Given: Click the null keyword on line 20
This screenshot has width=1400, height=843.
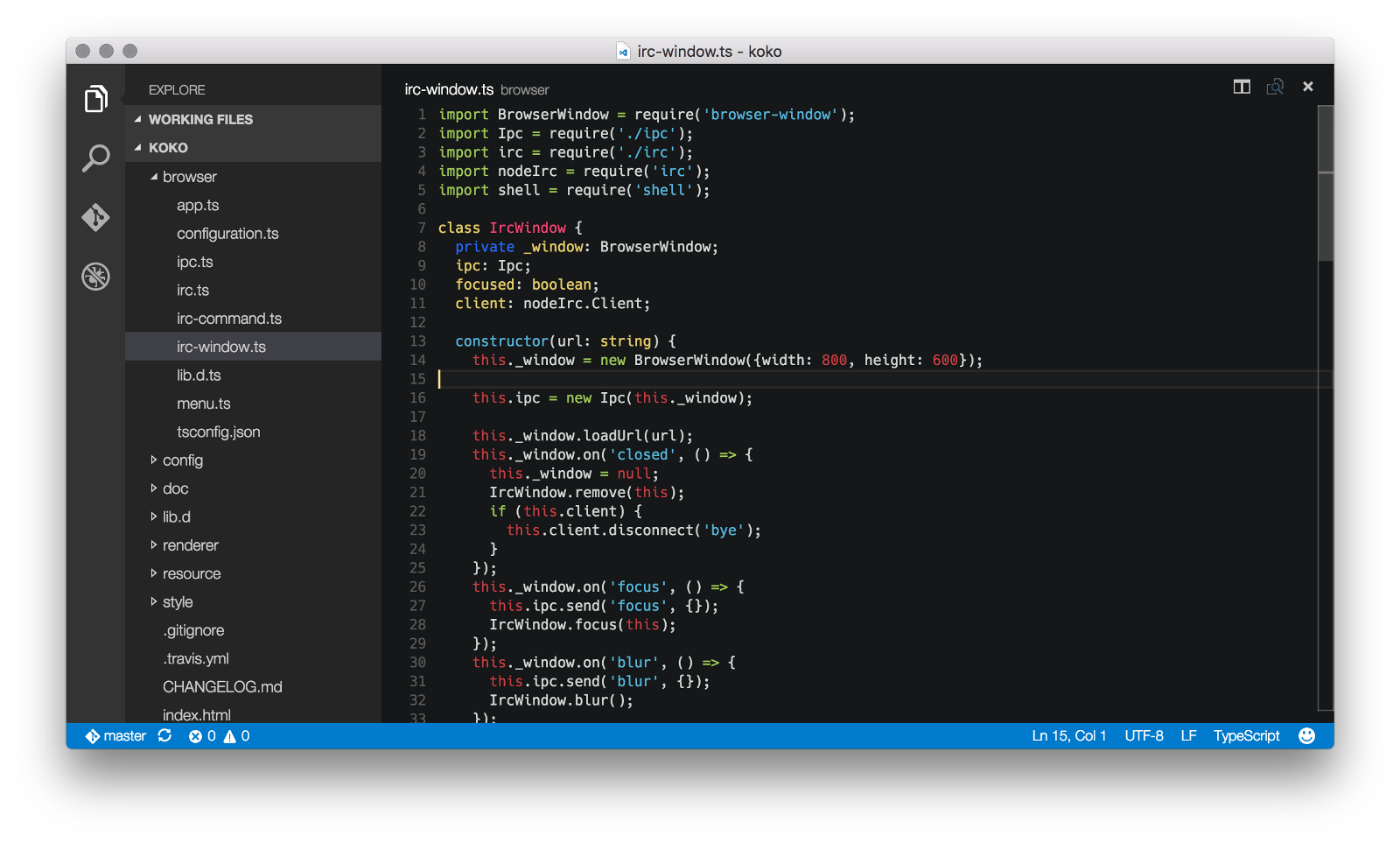Looking at the screenshot, I should tap(634, 474).
